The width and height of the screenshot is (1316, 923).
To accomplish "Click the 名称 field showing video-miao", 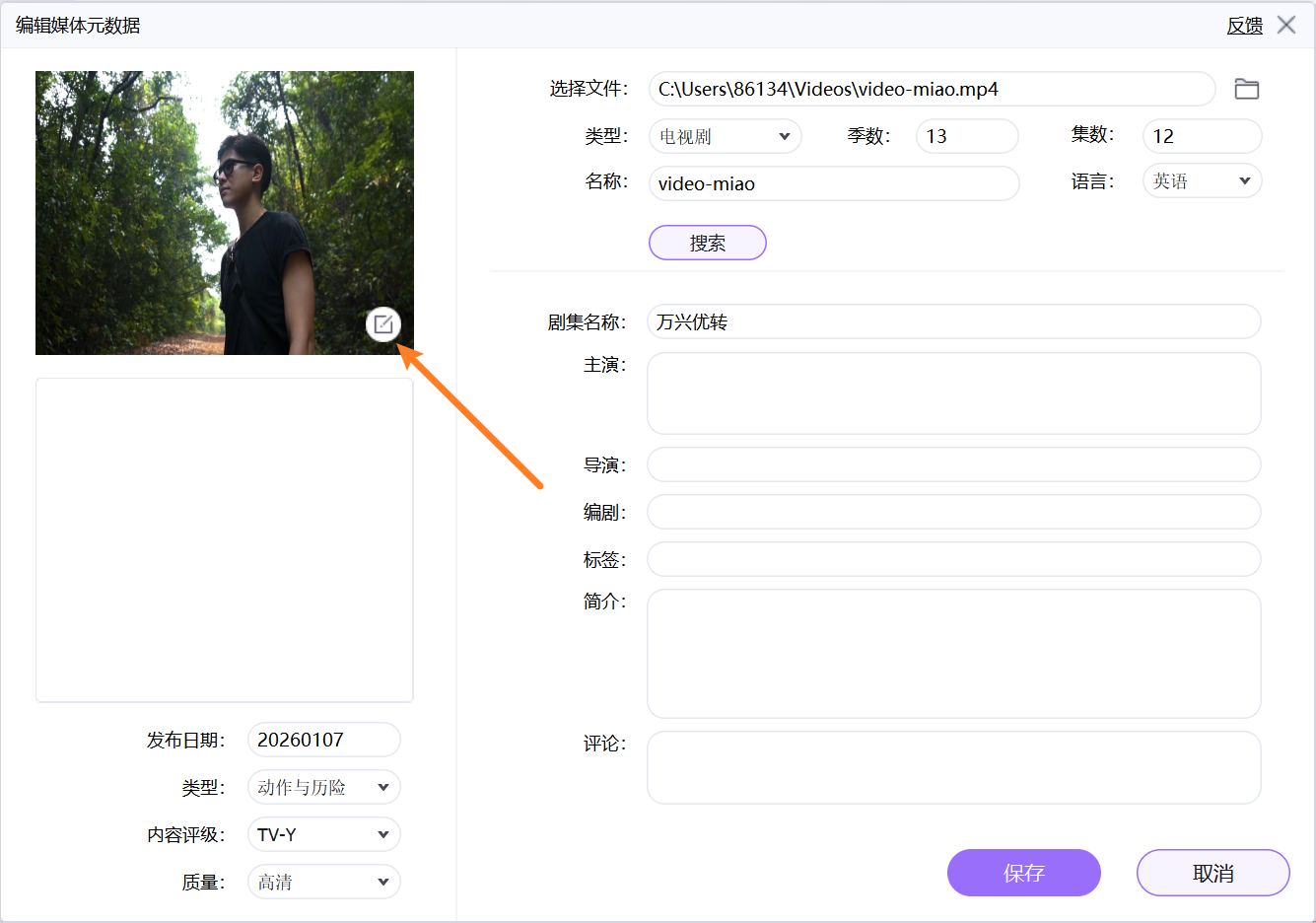I will click(x=833, y=183).
